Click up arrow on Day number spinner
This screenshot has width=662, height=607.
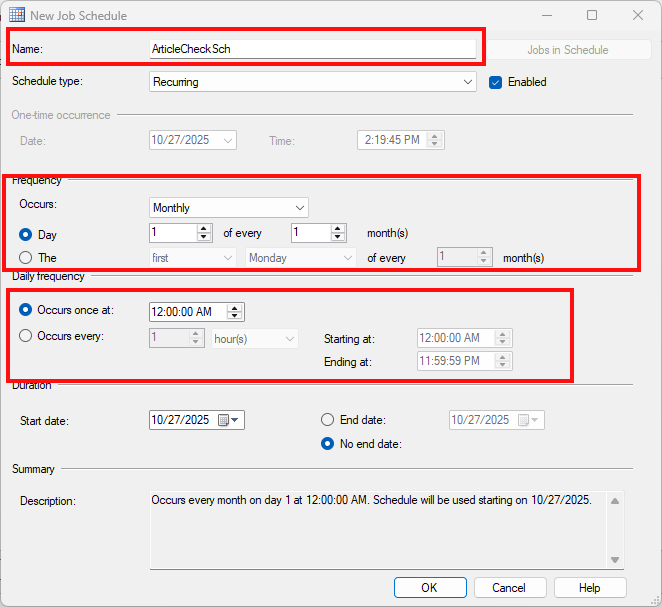(x=204, y=228)
